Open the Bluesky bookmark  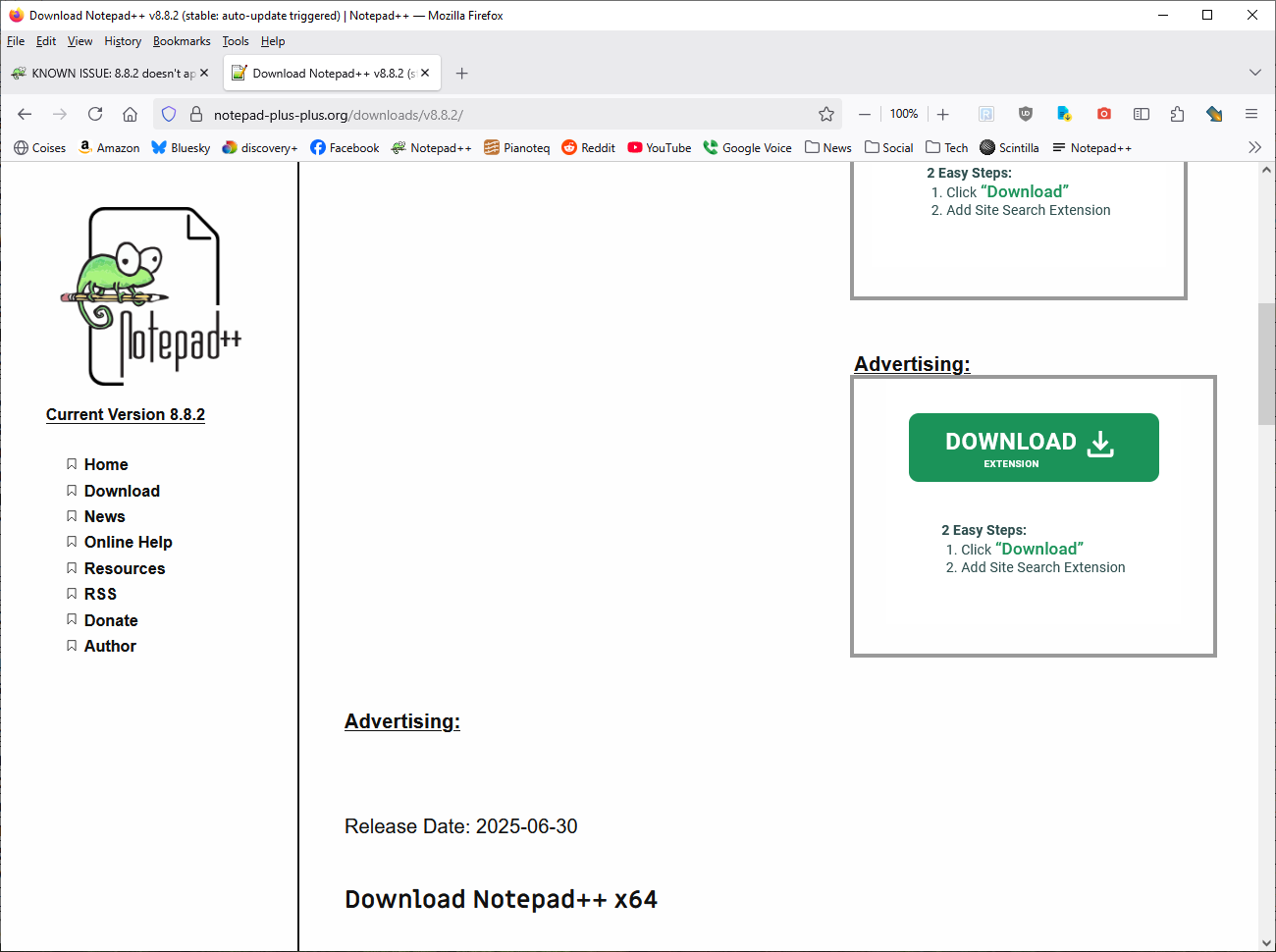tap(181, 147)
